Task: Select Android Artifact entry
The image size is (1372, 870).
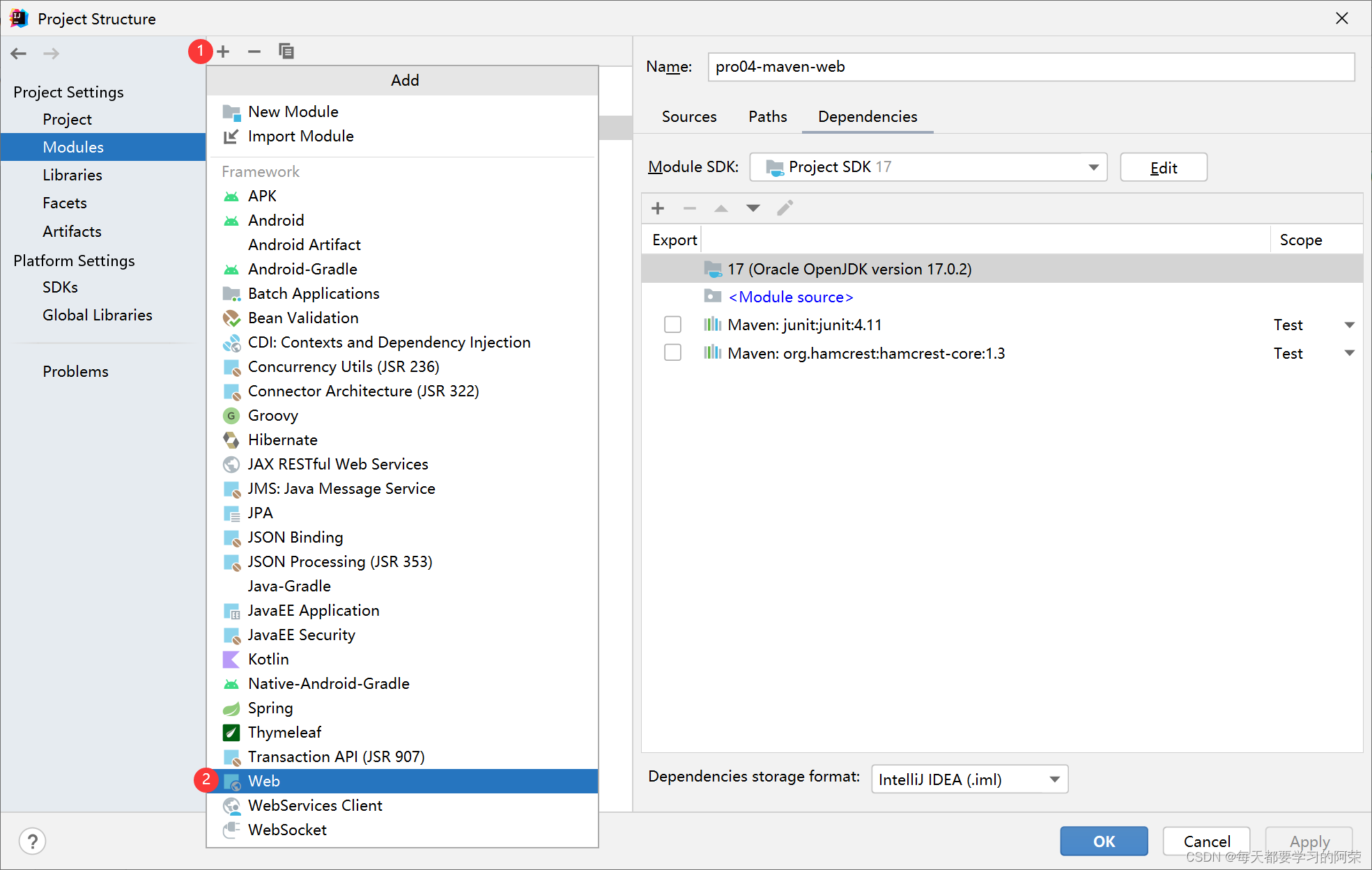Action: pos(403,244)
